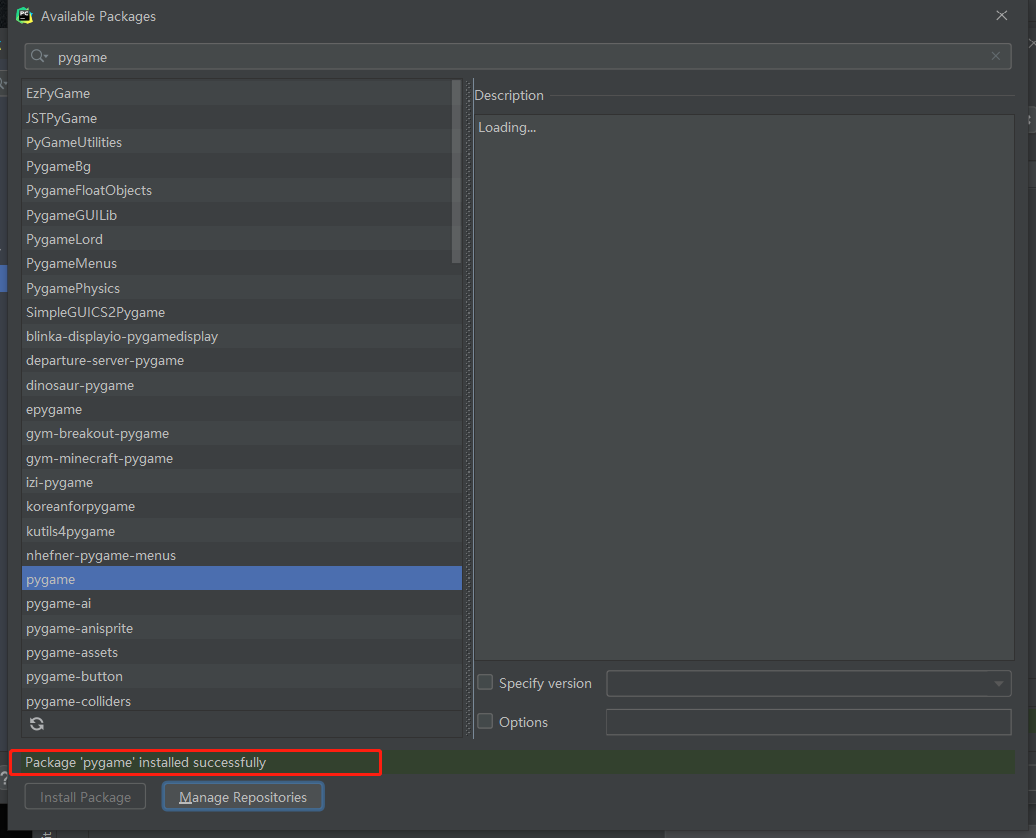The height and width of the screenshot is (838, 1036).
Task: Choose PygamePhysics in the list
Action: pyautogui.click(x=242, y=288)
